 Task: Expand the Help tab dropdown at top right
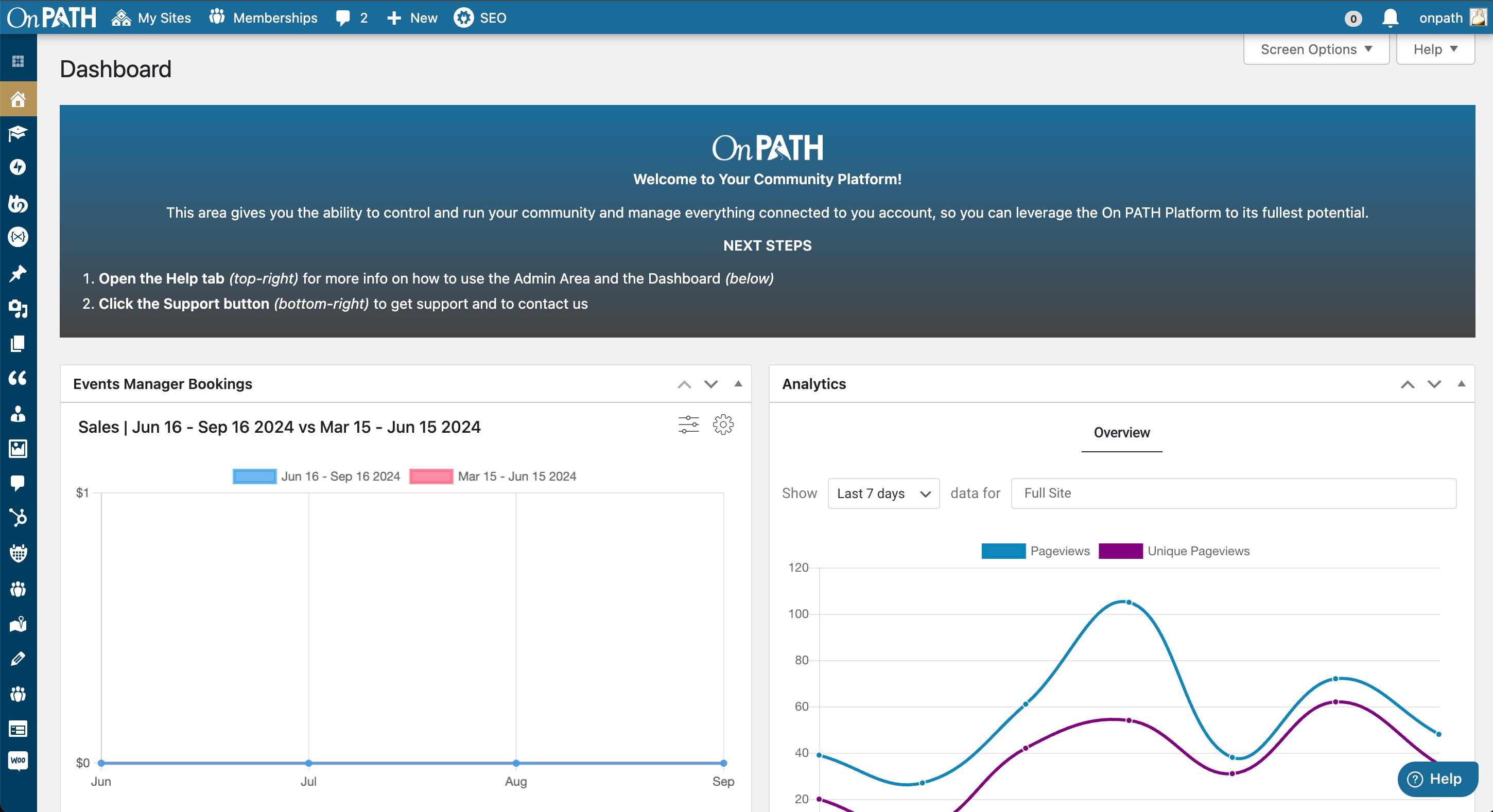point(1436,49)
